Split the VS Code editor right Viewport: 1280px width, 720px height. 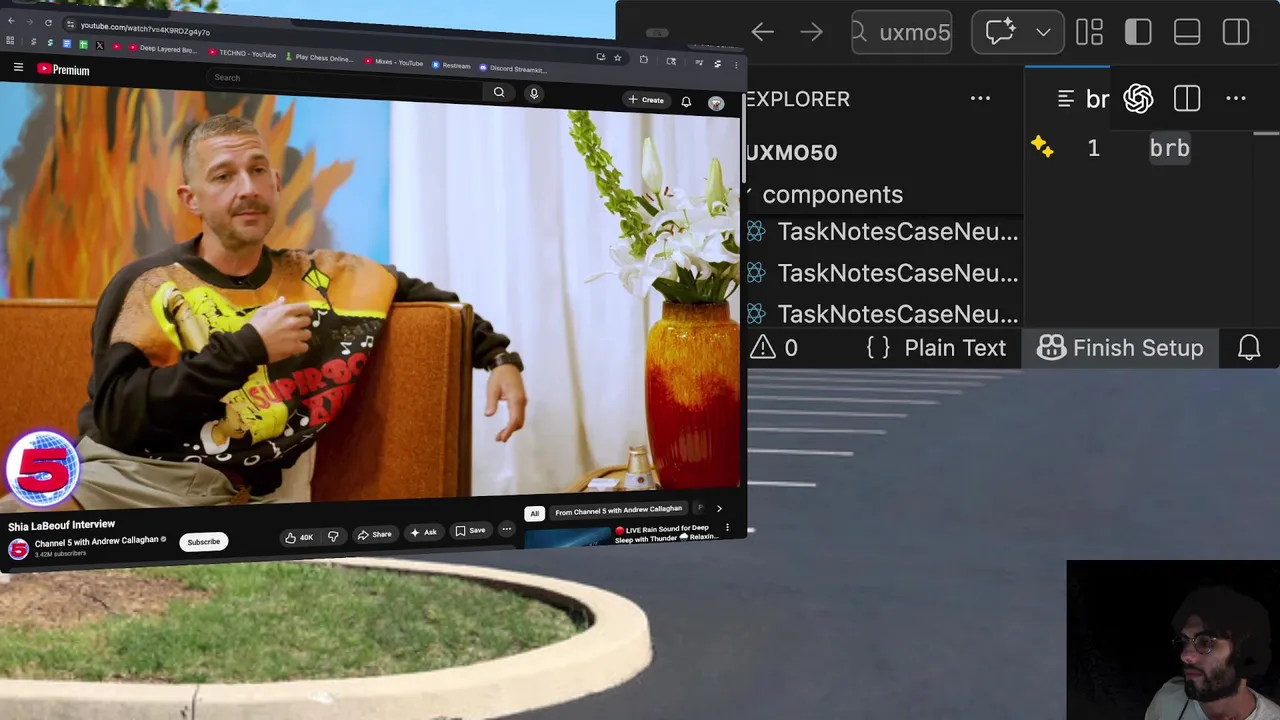1187,98
